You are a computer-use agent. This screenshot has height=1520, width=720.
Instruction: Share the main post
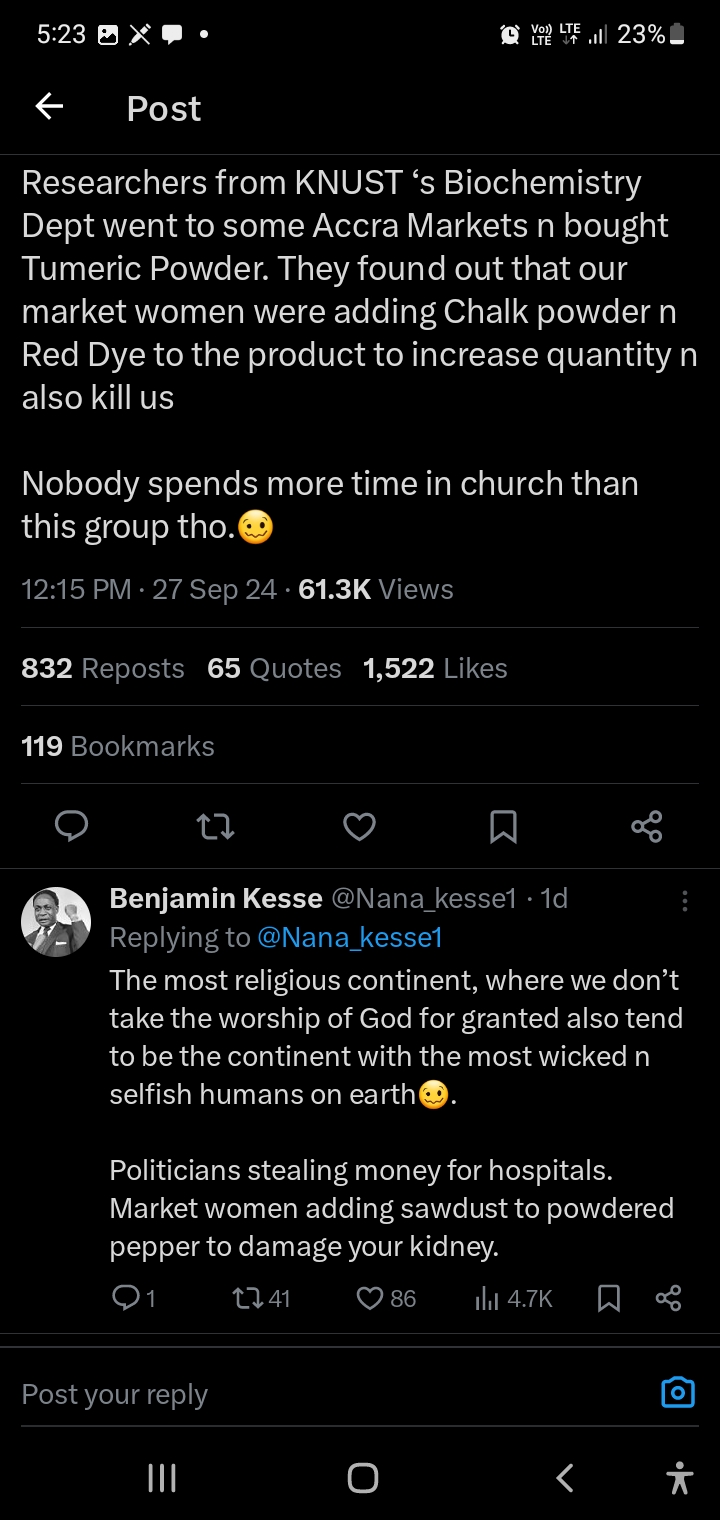(x=647, y=826)
